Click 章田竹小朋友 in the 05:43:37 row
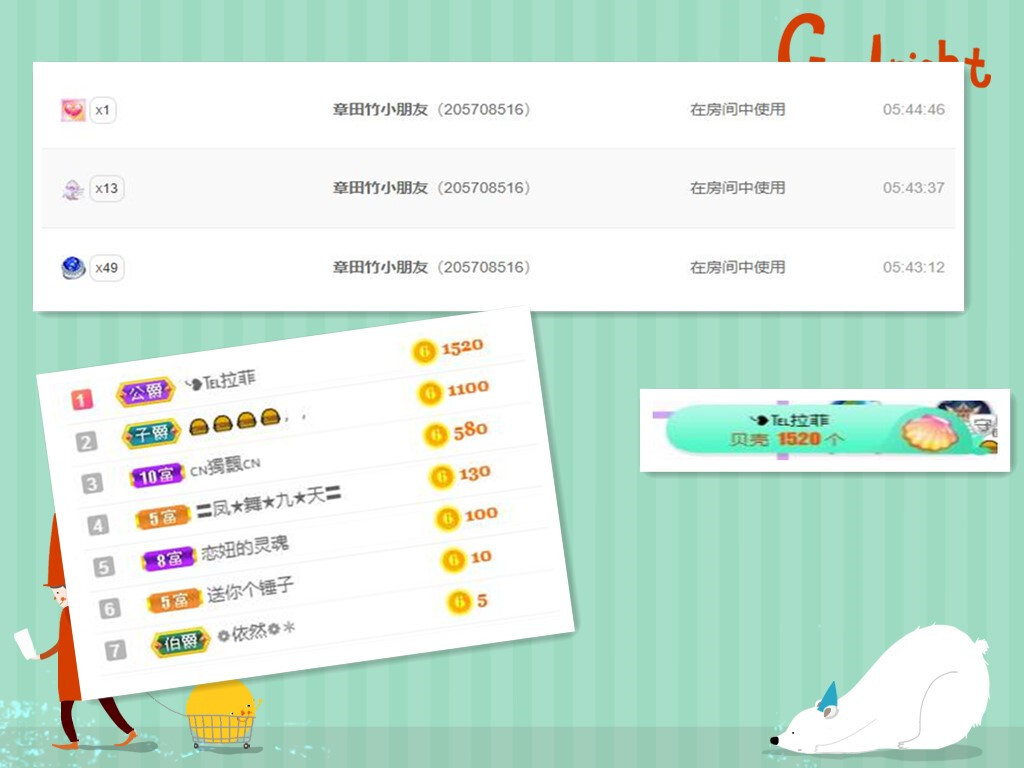This screenshot has height=768, width=1024. (380, 188)
